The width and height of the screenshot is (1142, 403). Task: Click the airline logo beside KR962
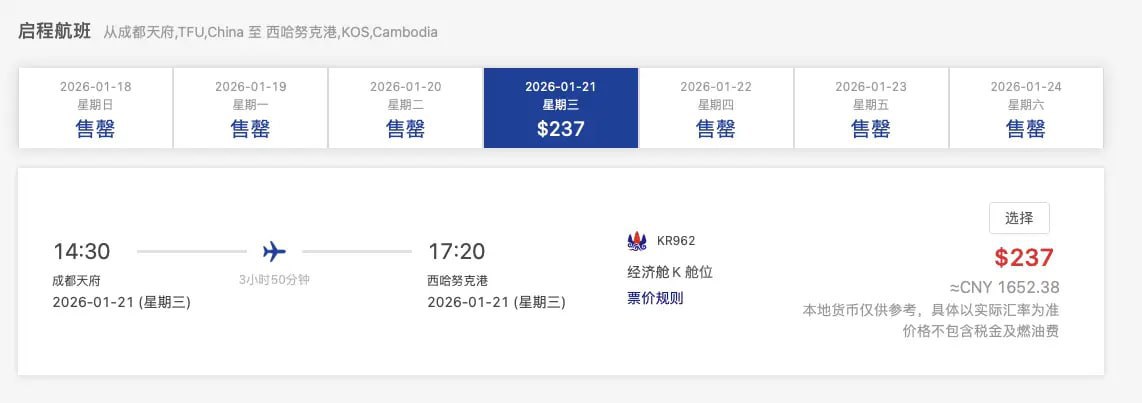[x=636, y=241]
